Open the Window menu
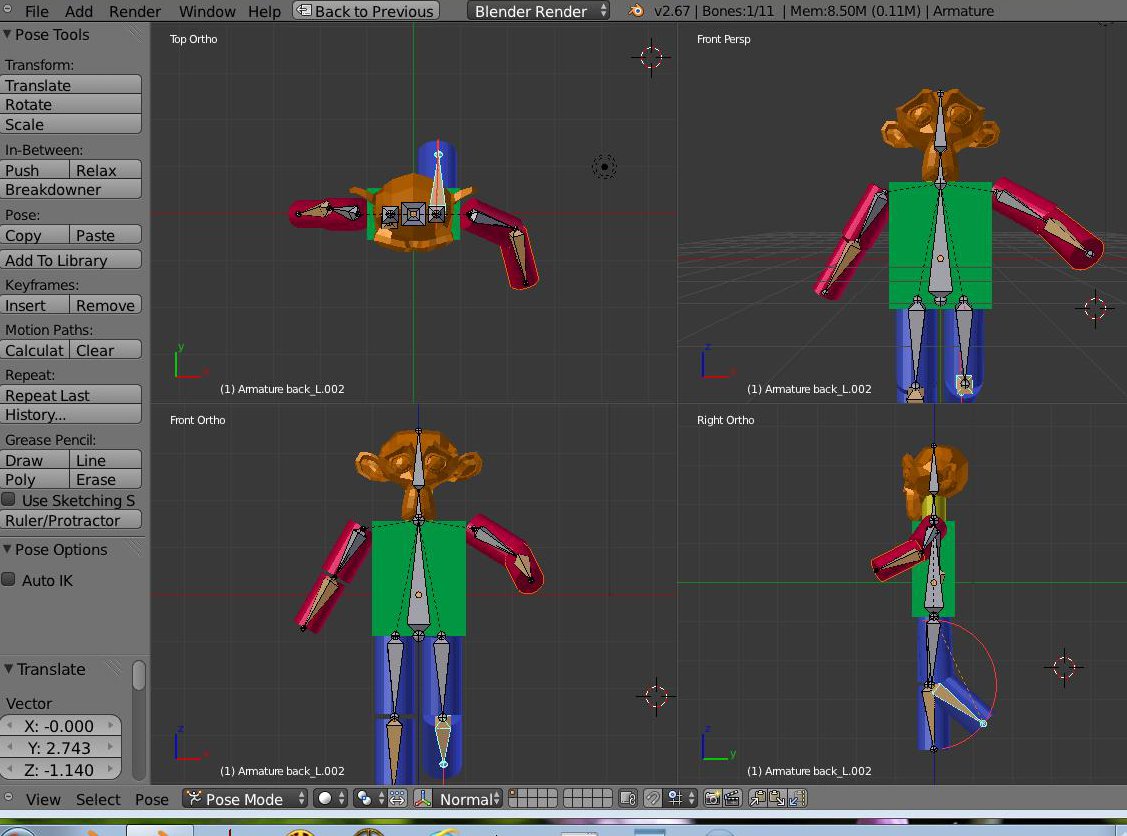The width and height of the screenshot is (1127, 836). [x=207, y=12]
